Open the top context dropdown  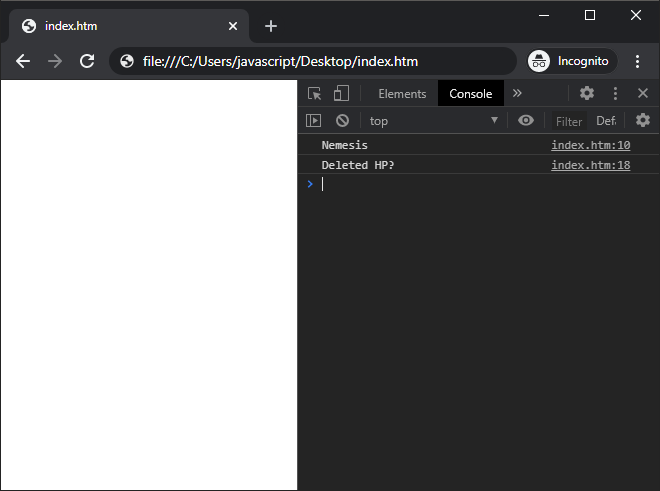[x=434, y=121]
